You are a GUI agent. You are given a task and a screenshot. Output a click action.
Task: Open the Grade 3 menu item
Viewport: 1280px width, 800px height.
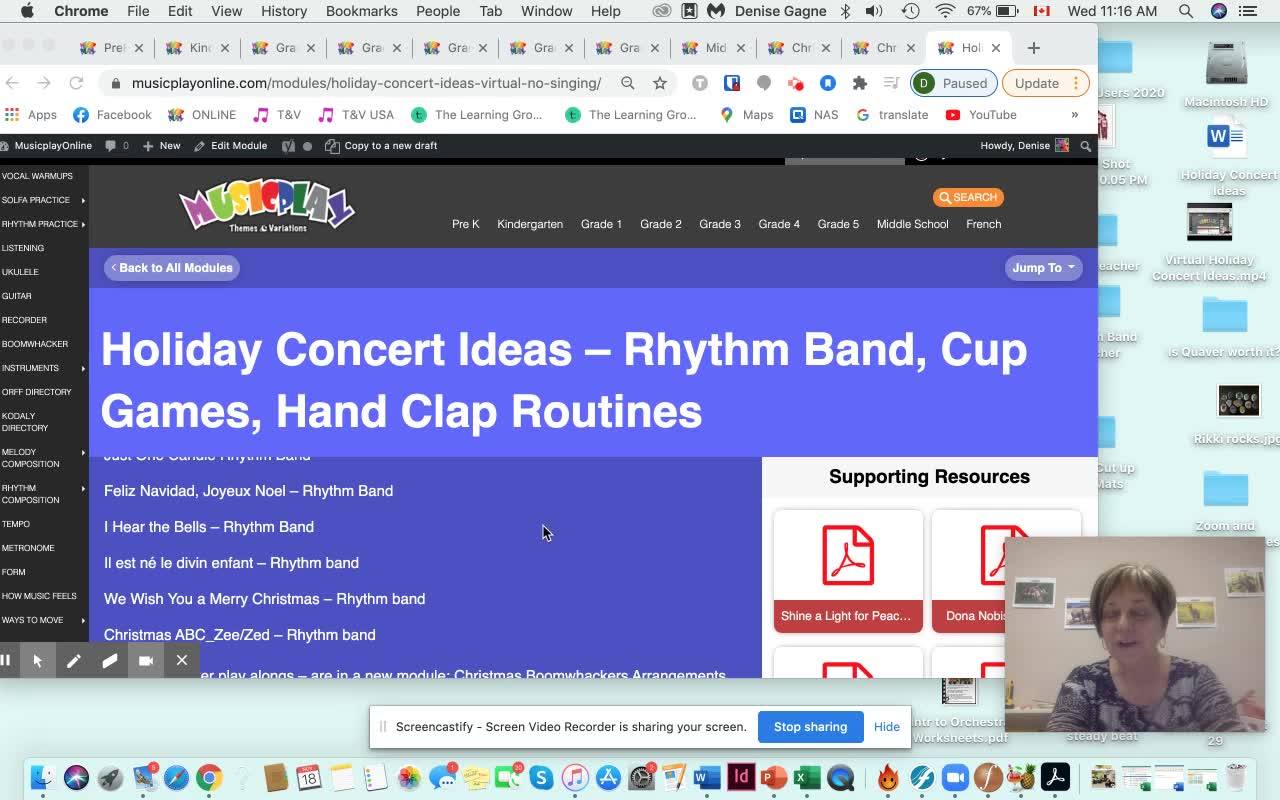tap(720, 224)
